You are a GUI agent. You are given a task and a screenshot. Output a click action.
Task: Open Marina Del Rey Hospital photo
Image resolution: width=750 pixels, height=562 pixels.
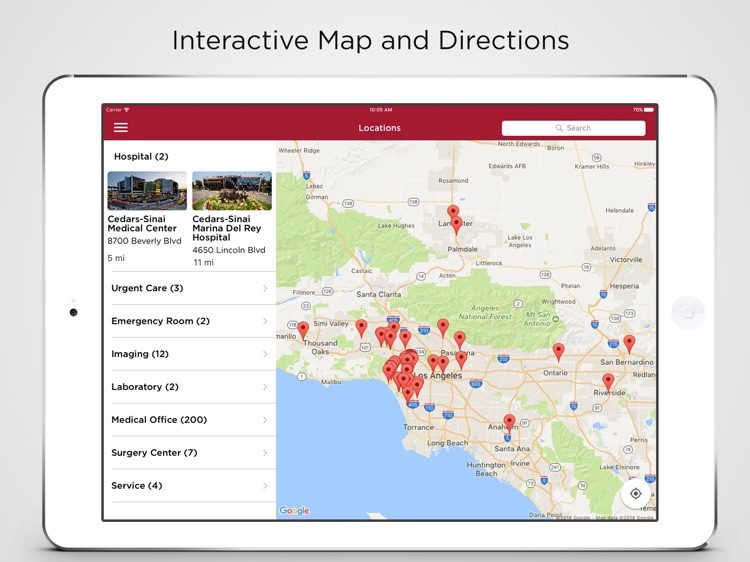(x=232, y=191)
